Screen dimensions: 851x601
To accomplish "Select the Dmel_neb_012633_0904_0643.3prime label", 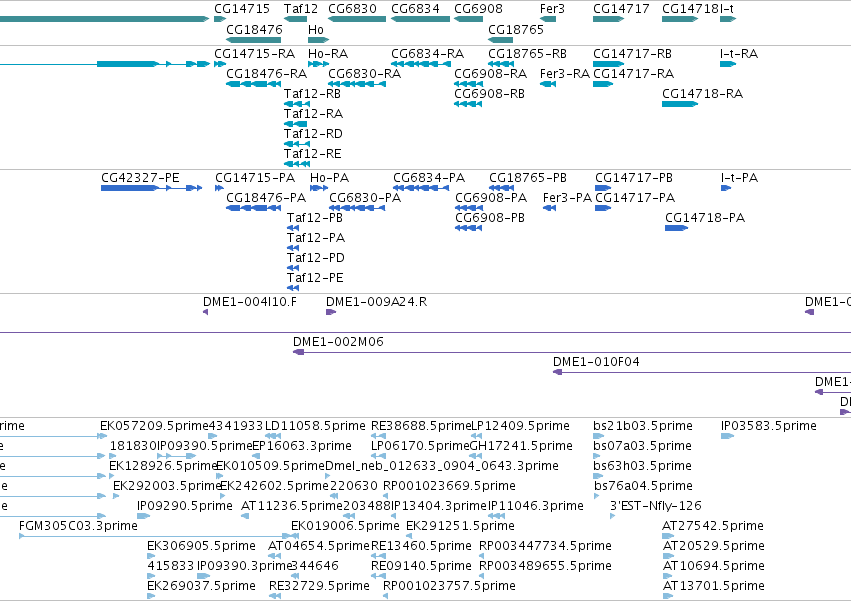I will point(442,466).
